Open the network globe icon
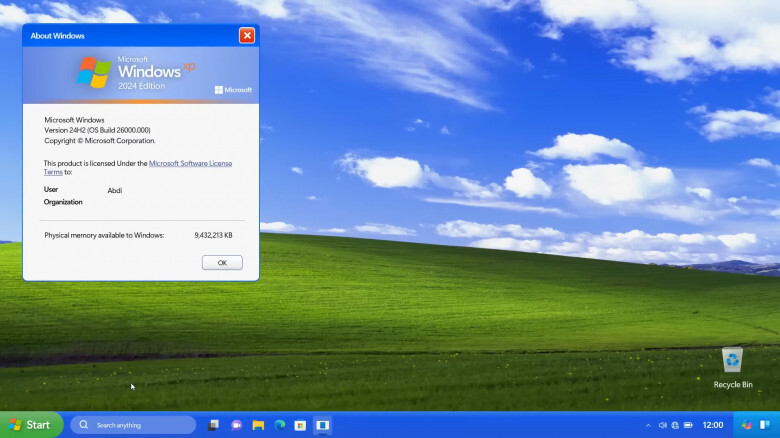The image size is (780, 438). [675, 425]
